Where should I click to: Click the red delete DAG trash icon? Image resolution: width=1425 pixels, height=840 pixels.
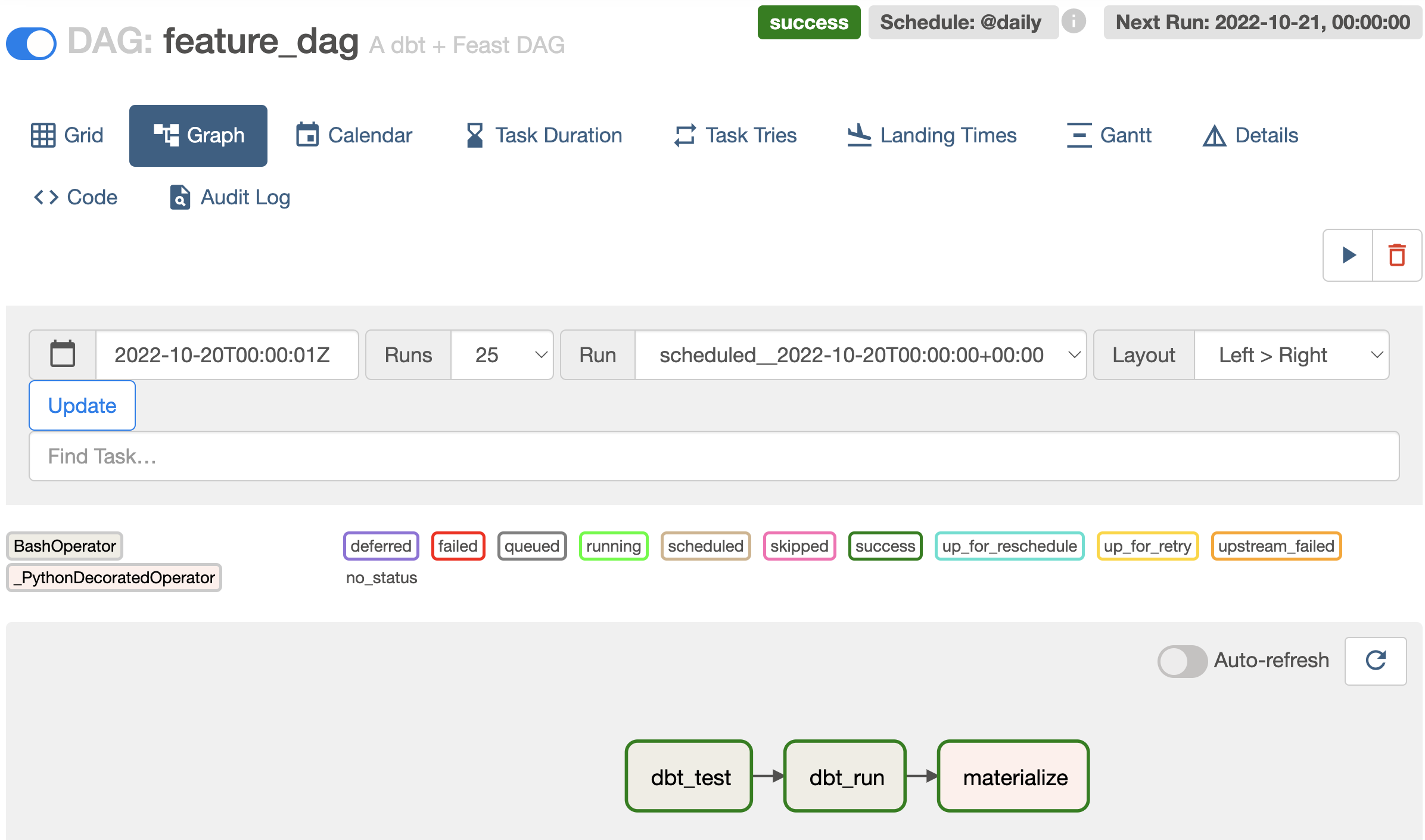click(1397, 255)
